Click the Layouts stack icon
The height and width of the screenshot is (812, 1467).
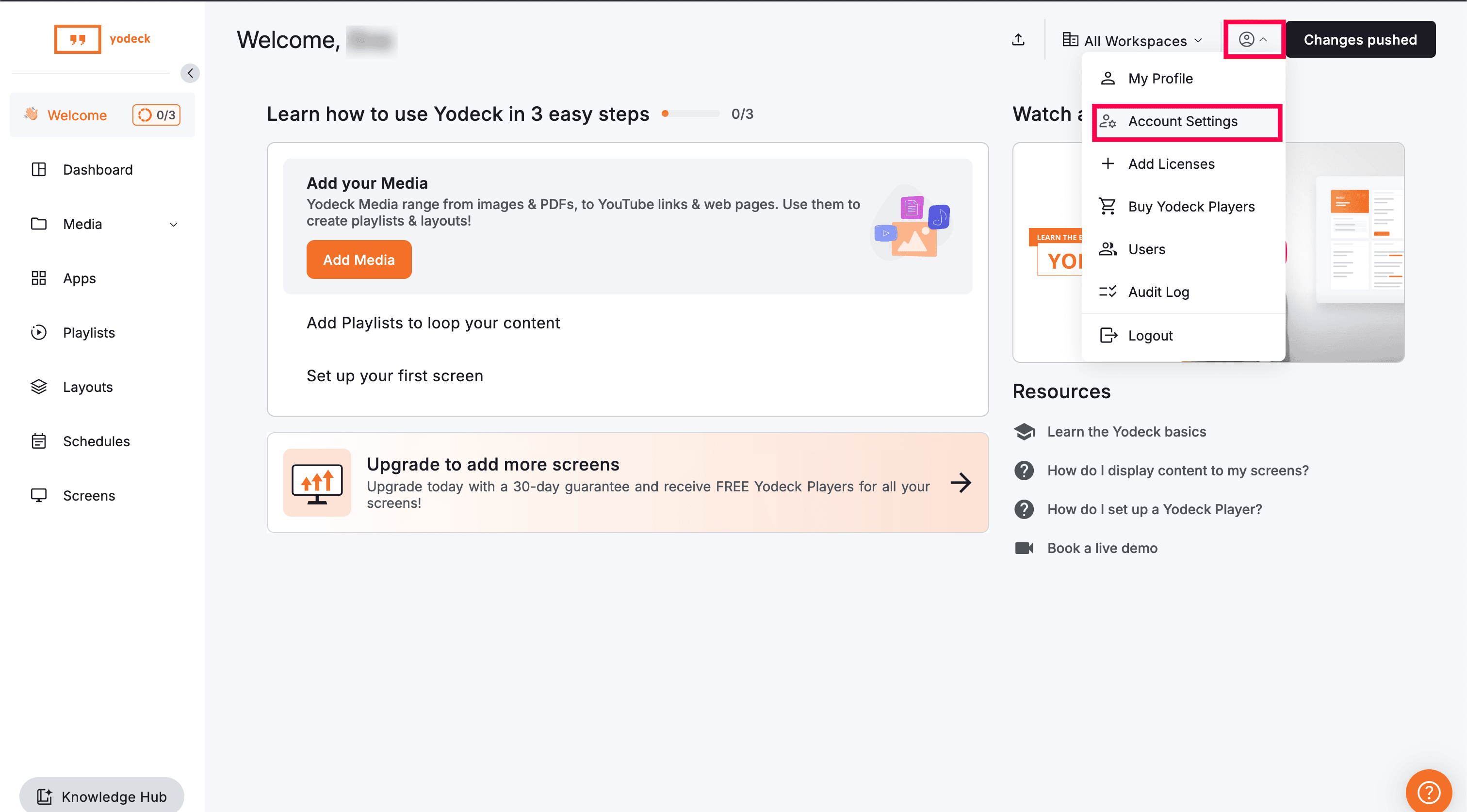tap(39, 387)
